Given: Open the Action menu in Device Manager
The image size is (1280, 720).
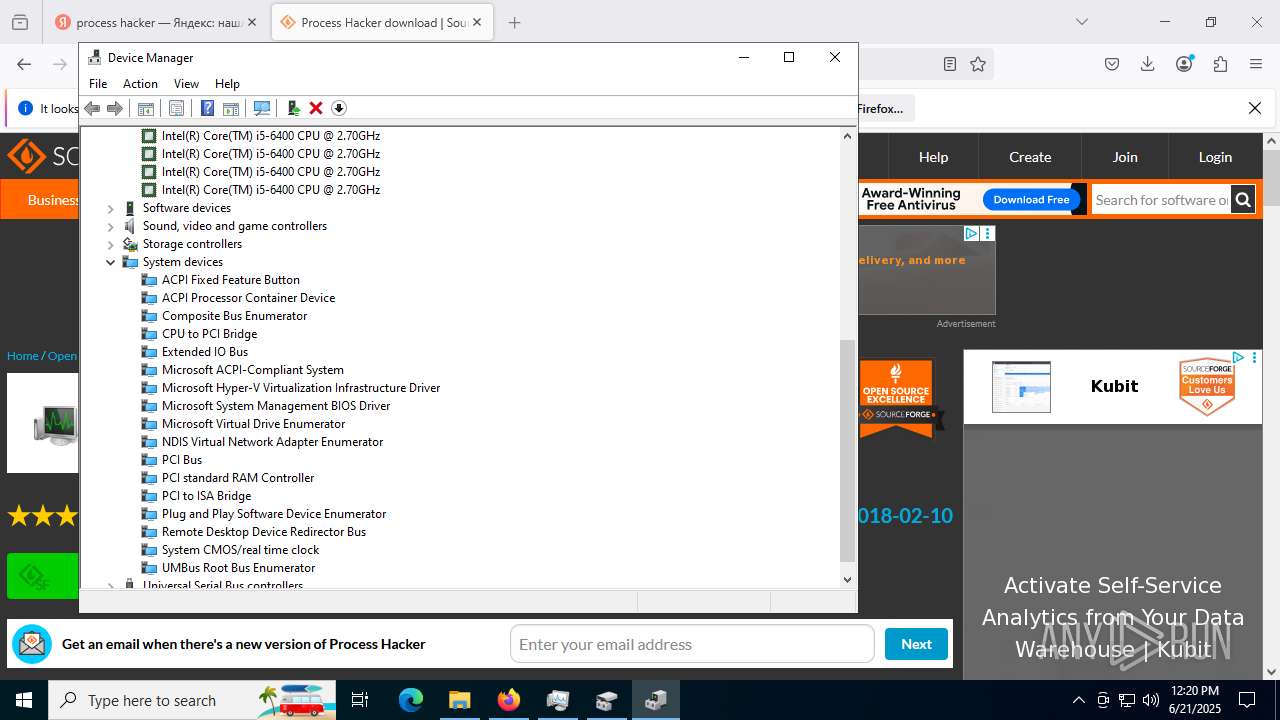Looking at the screenshot, I should (140, 84).
